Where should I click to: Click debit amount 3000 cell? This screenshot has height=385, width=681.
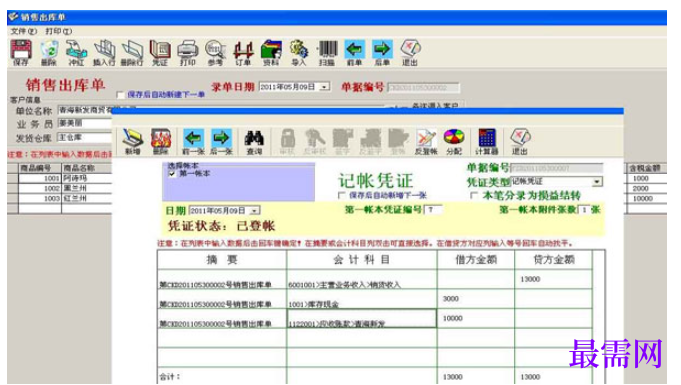(476, 299)
